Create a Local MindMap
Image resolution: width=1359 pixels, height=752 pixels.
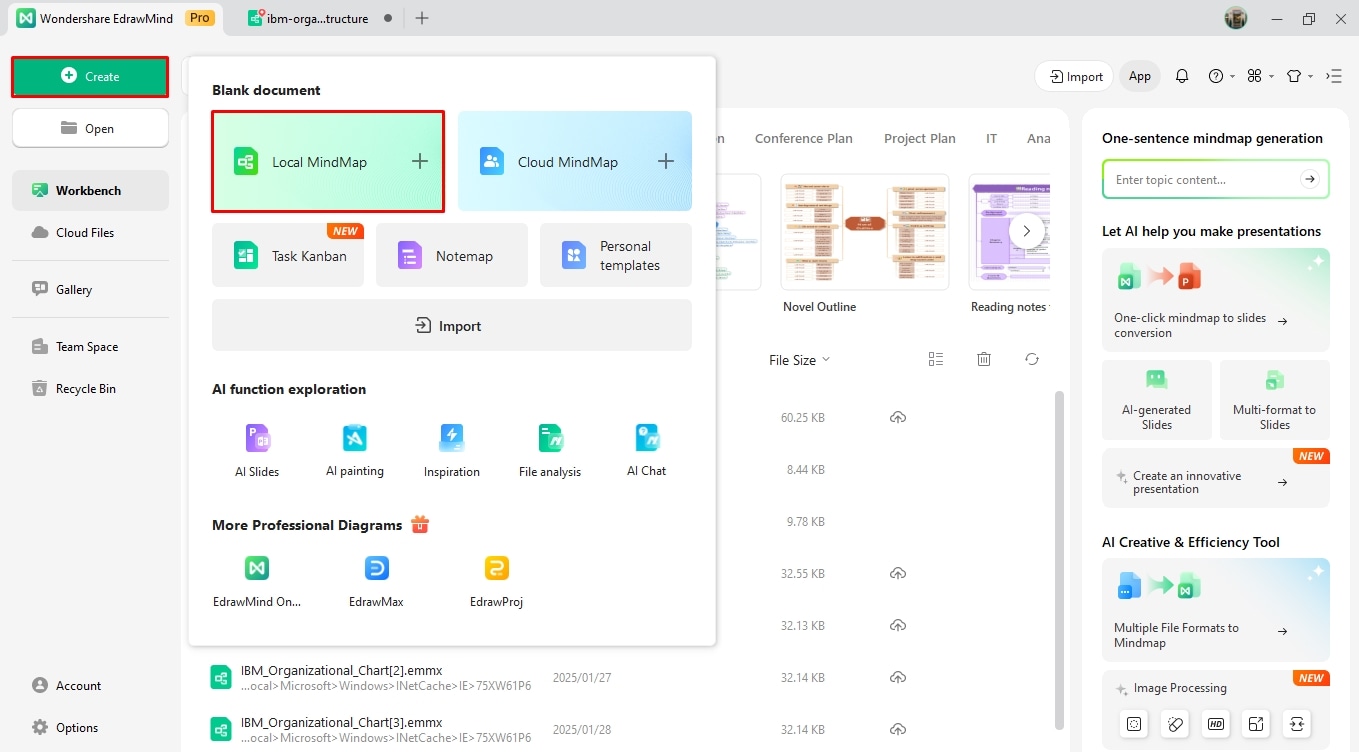(x=328, y=162)
